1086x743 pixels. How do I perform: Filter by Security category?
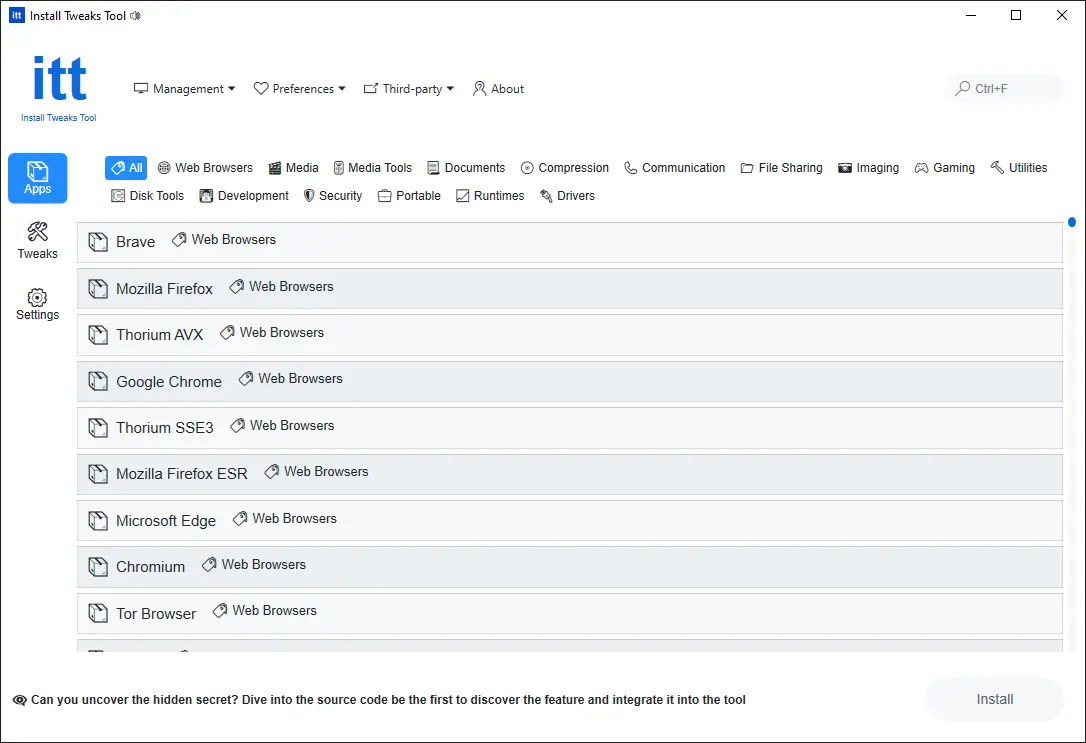pyautogui.click(x=332, y=196)
